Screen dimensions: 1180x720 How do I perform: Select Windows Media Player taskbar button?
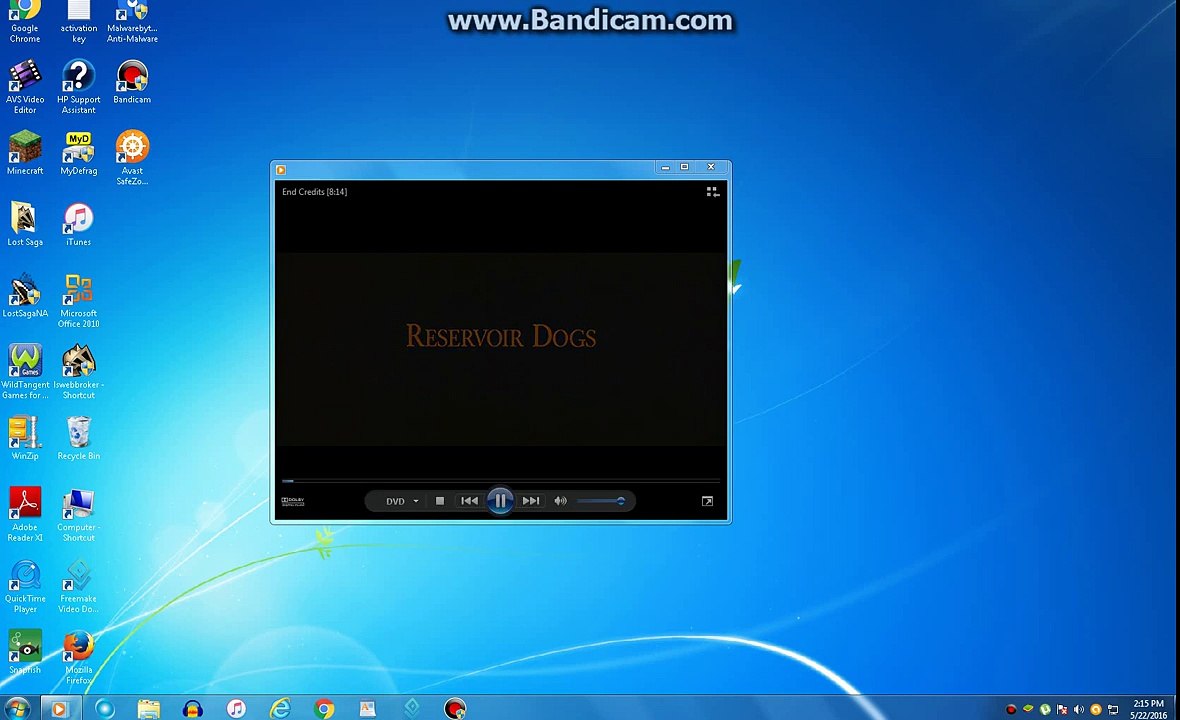click(59, 708)
